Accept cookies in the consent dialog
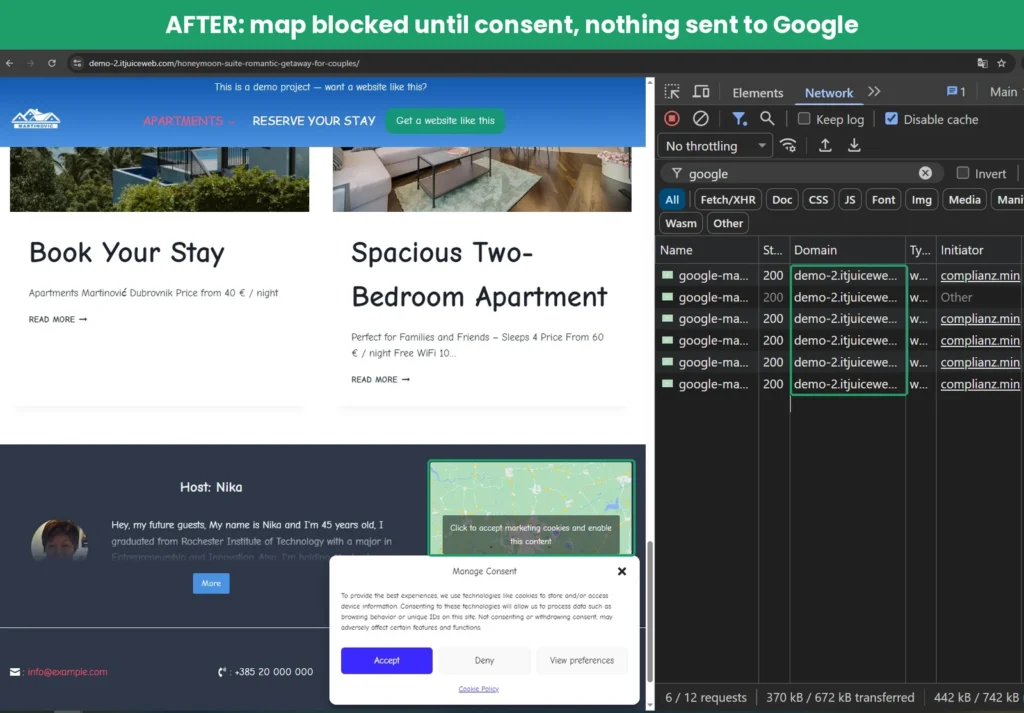Image resolution: width=1024 pixels, height=713 pixels. 387,661
